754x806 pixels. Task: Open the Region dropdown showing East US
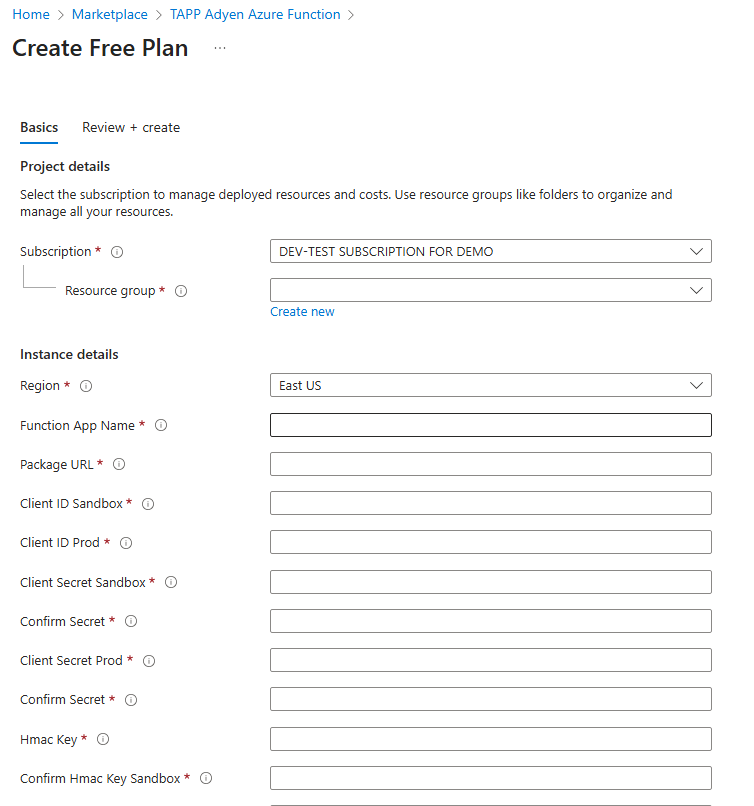pos(490,386)
